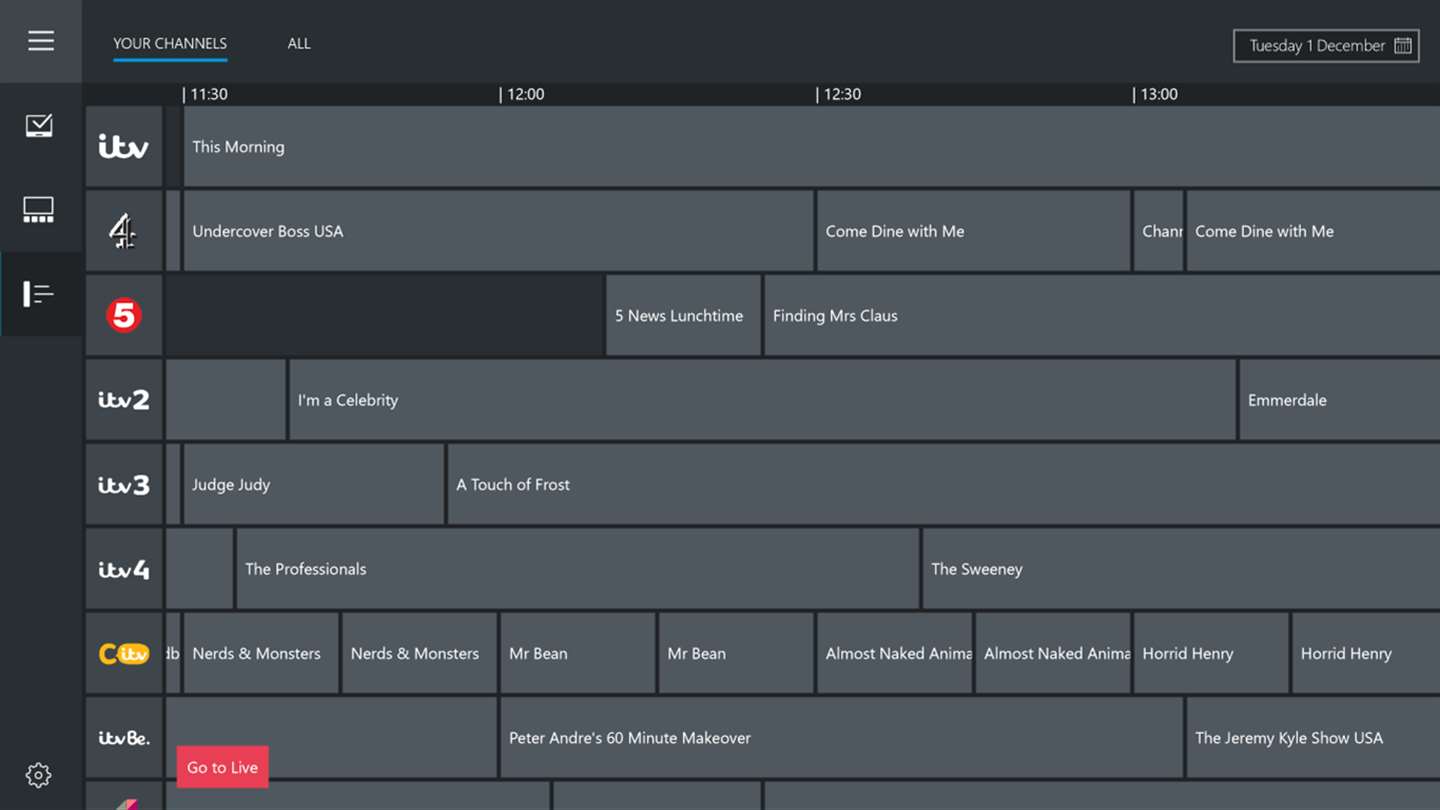Select the ITVBe channel logo
This screenshot has width=1440, height=810.
(x=124, y=738)
